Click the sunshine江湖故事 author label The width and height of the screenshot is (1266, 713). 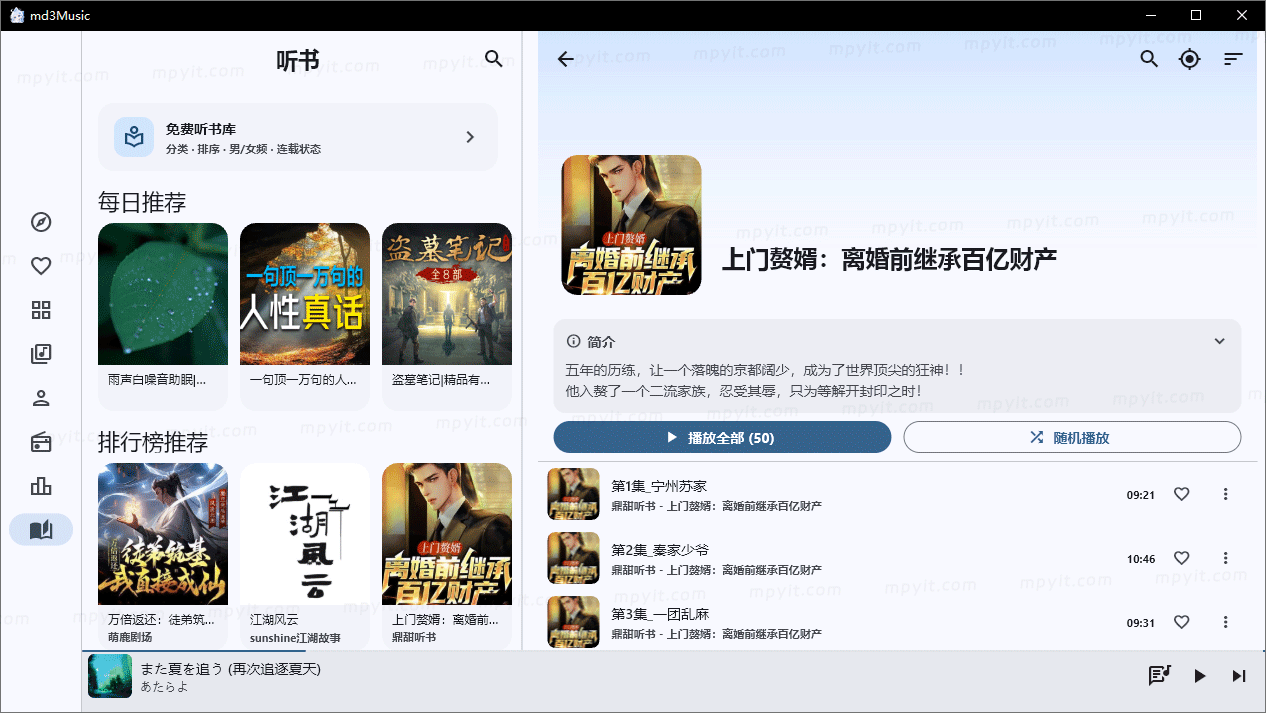pyautogui.click(x=295, y=637)
